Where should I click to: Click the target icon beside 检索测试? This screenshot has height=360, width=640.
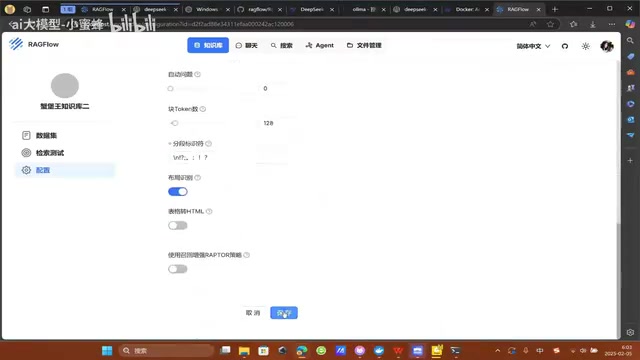click(x=26, y=153)
